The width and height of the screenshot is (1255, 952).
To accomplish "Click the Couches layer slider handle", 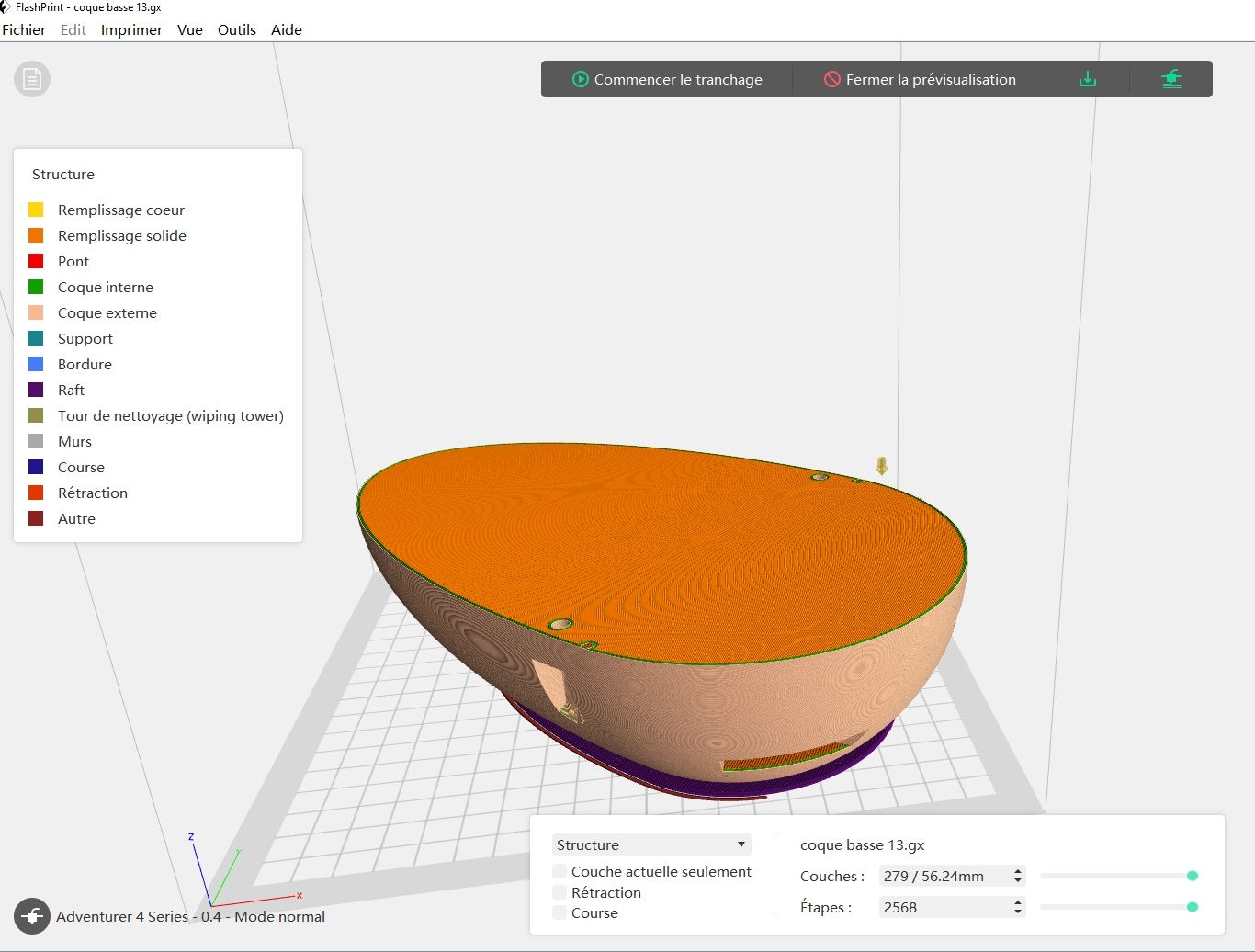I will click(1193, 876).
